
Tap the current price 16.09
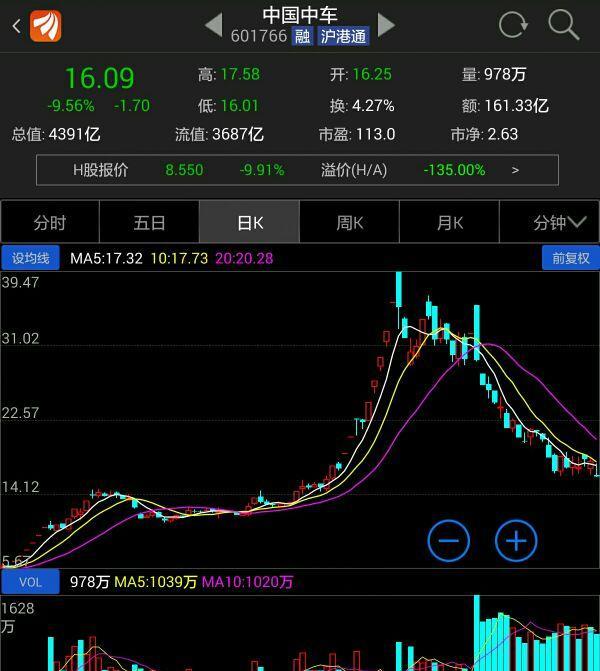pyautogui.click(x=100, y=78)
